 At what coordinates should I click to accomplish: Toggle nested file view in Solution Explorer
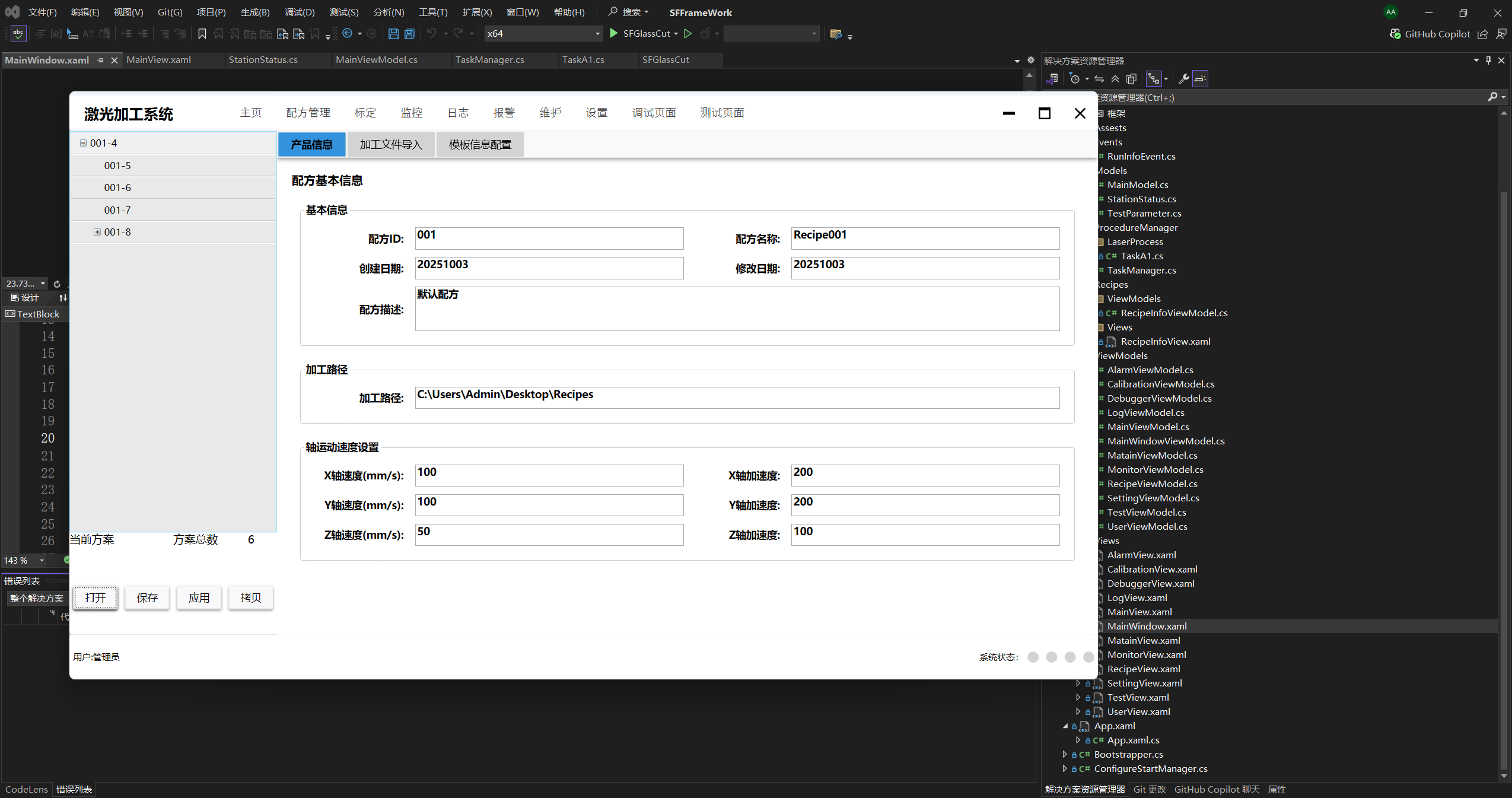click(x=1154, y=79)
